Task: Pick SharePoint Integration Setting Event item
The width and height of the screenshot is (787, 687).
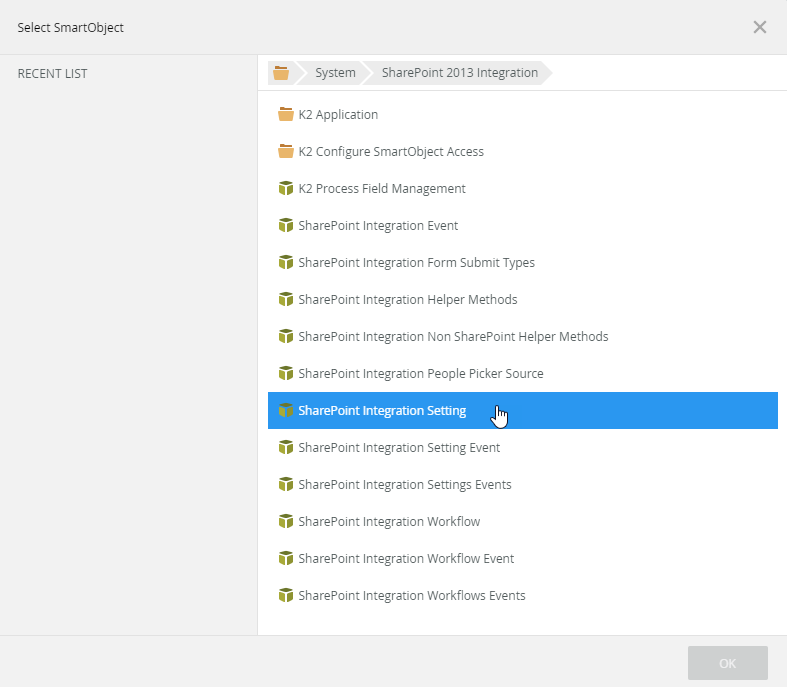Action: [x=399, y=448]
